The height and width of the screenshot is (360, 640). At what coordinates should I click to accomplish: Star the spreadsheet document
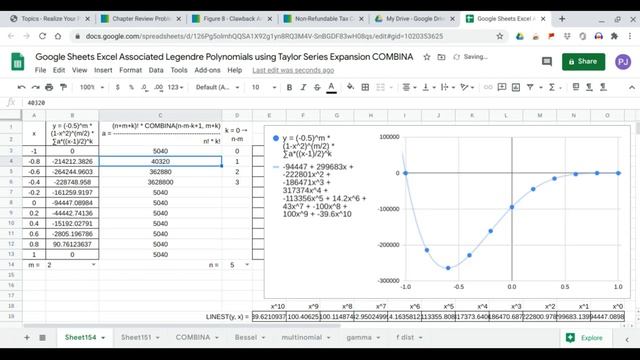tap(427, 57)
